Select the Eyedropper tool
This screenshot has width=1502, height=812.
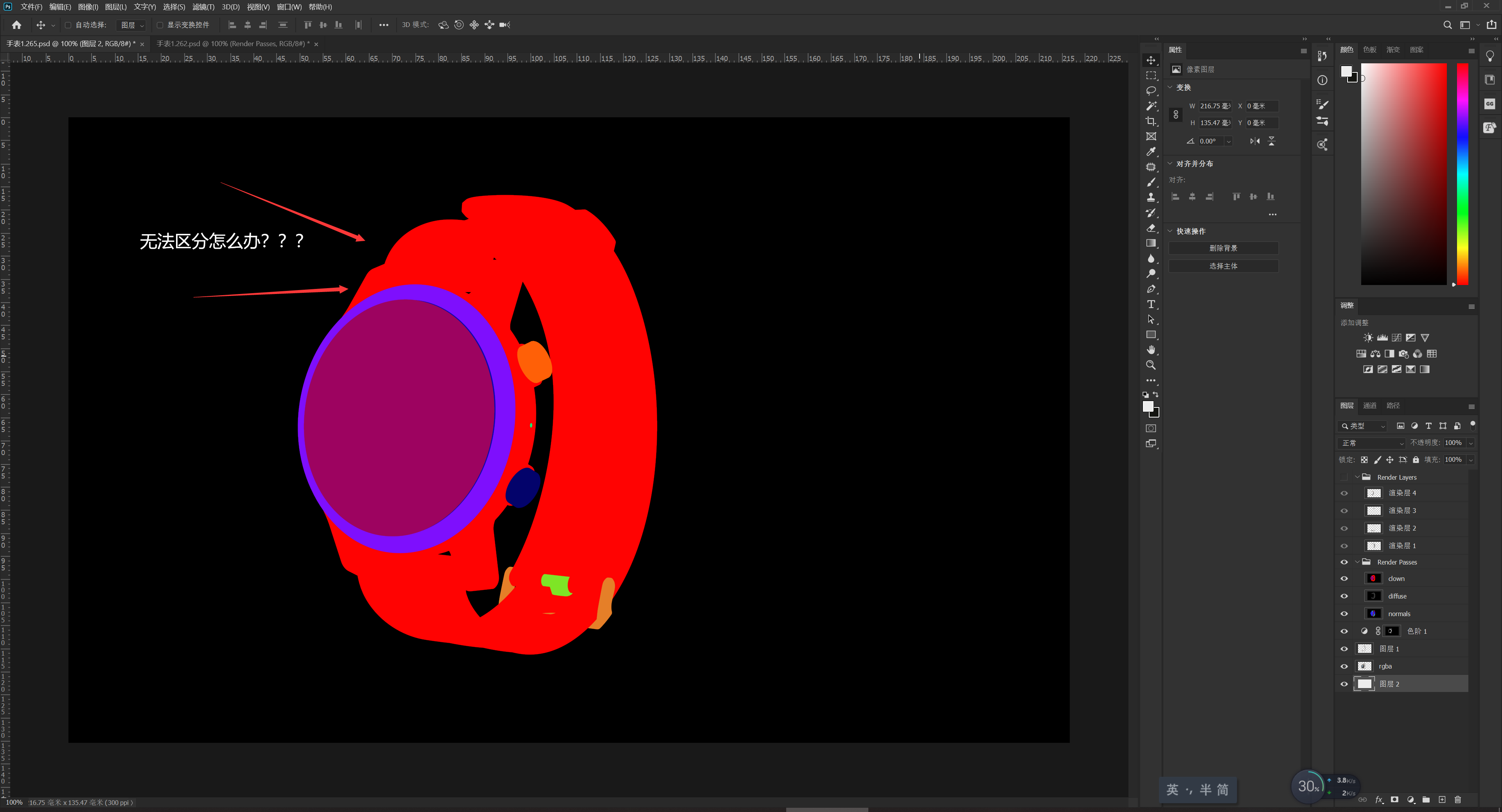pos(1150,152)
